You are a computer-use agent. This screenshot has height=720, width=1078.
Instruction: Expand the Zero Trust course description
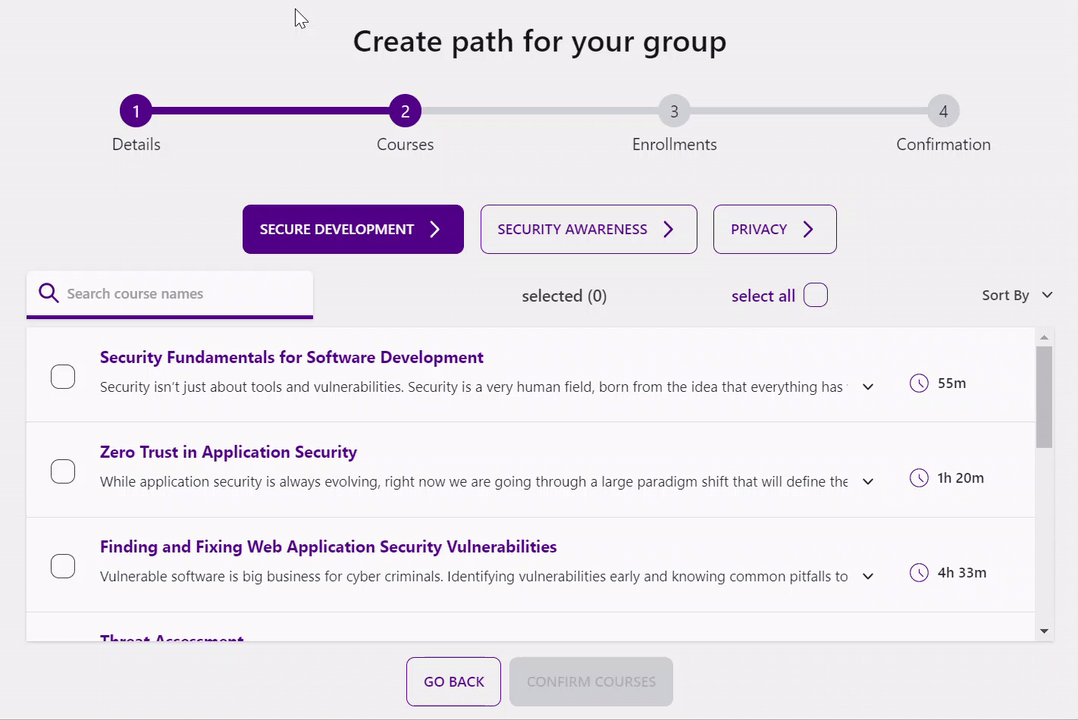pos(867,481)
